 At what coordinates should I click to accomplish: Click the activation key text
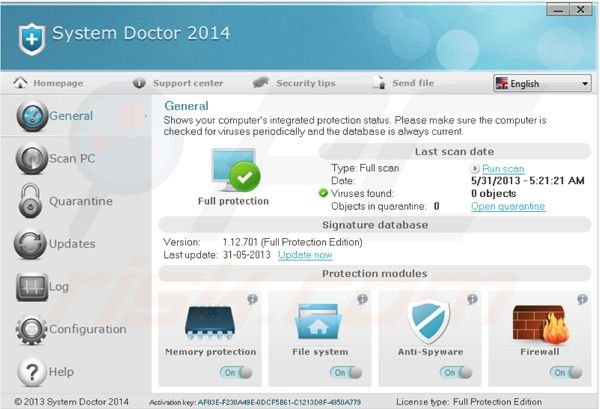coord(279,402)
